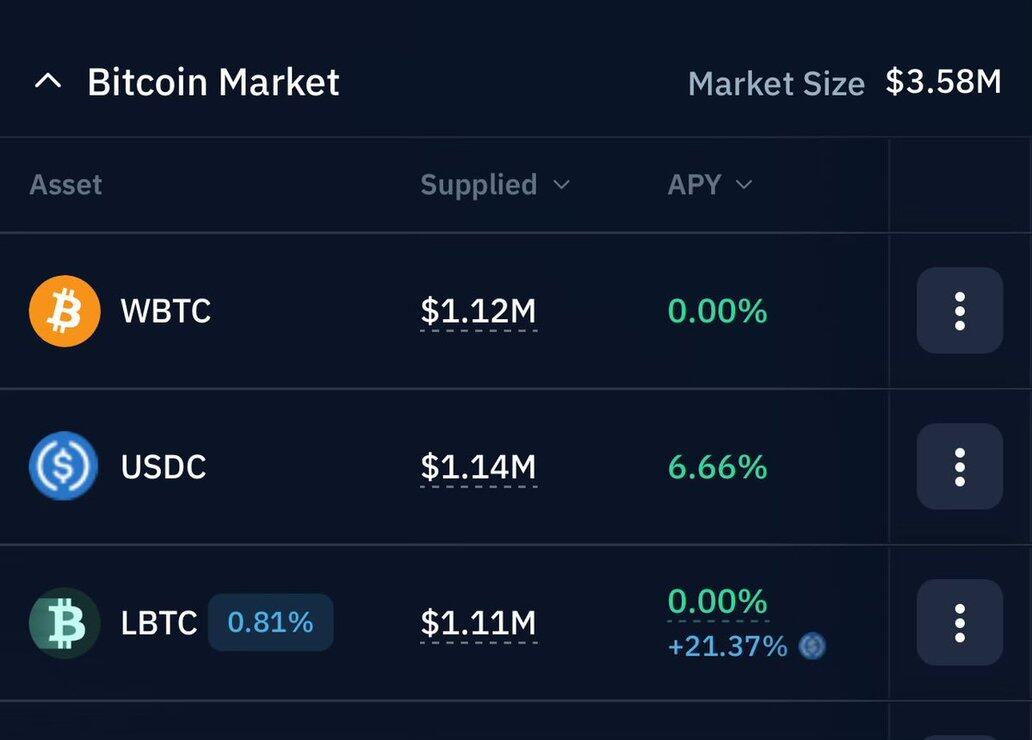Open the USDC row three-dot menu
This screenshot has width=1032, height=740.
click(960, 467)
